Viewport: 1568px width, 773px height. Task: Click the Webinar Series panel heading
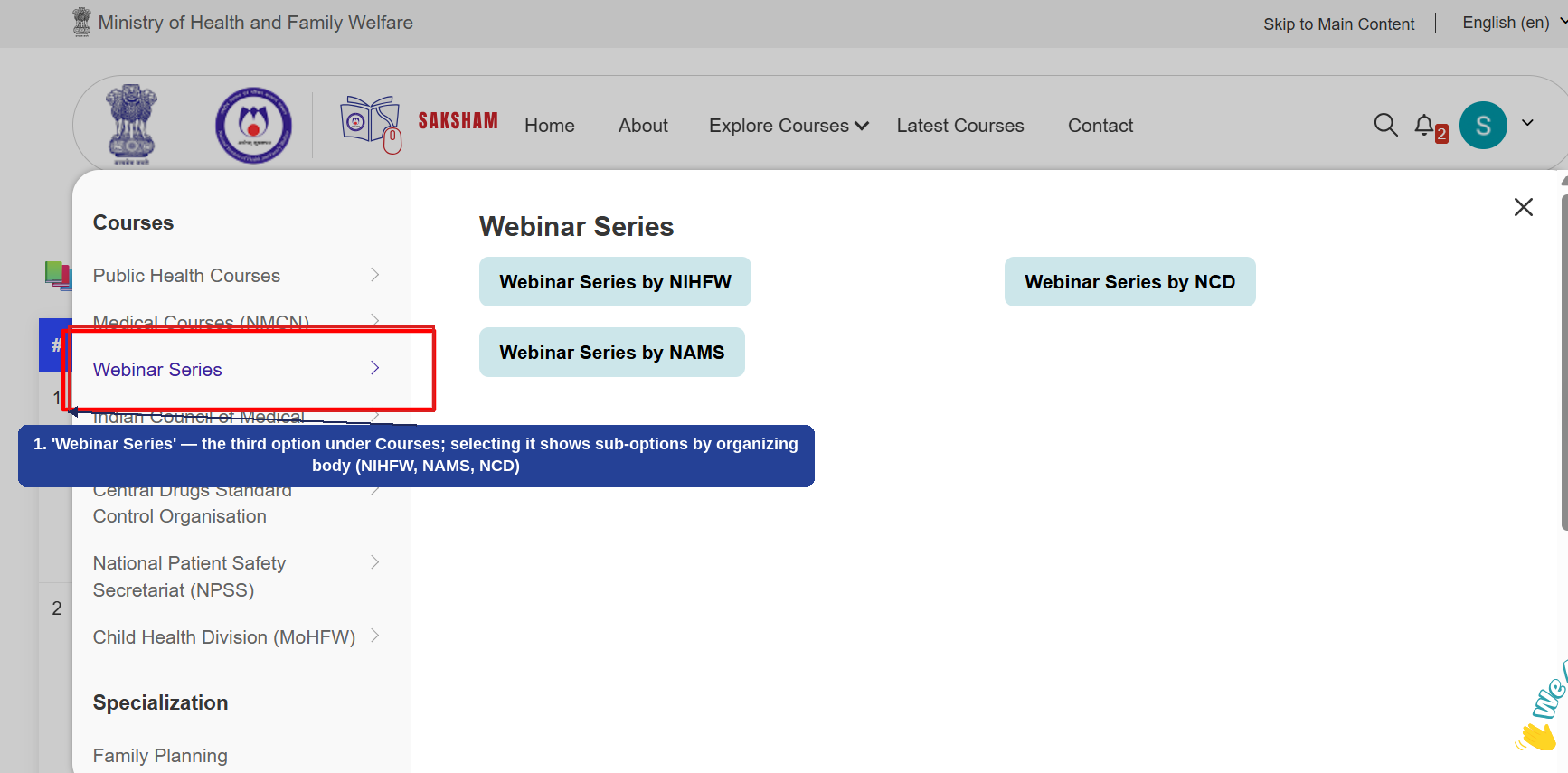577,227
